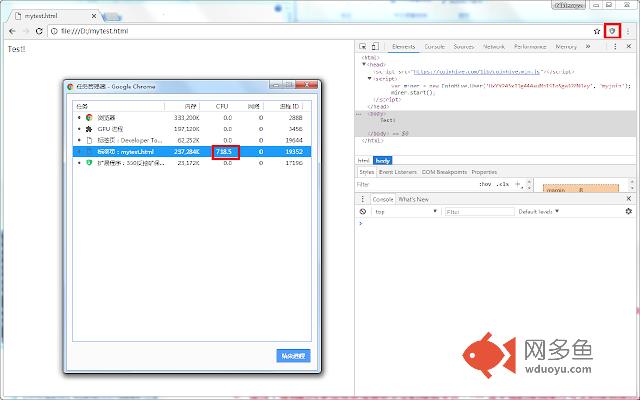Toggle the DevTools device toolbar
The image size is (640, 400).
(376, 47)
